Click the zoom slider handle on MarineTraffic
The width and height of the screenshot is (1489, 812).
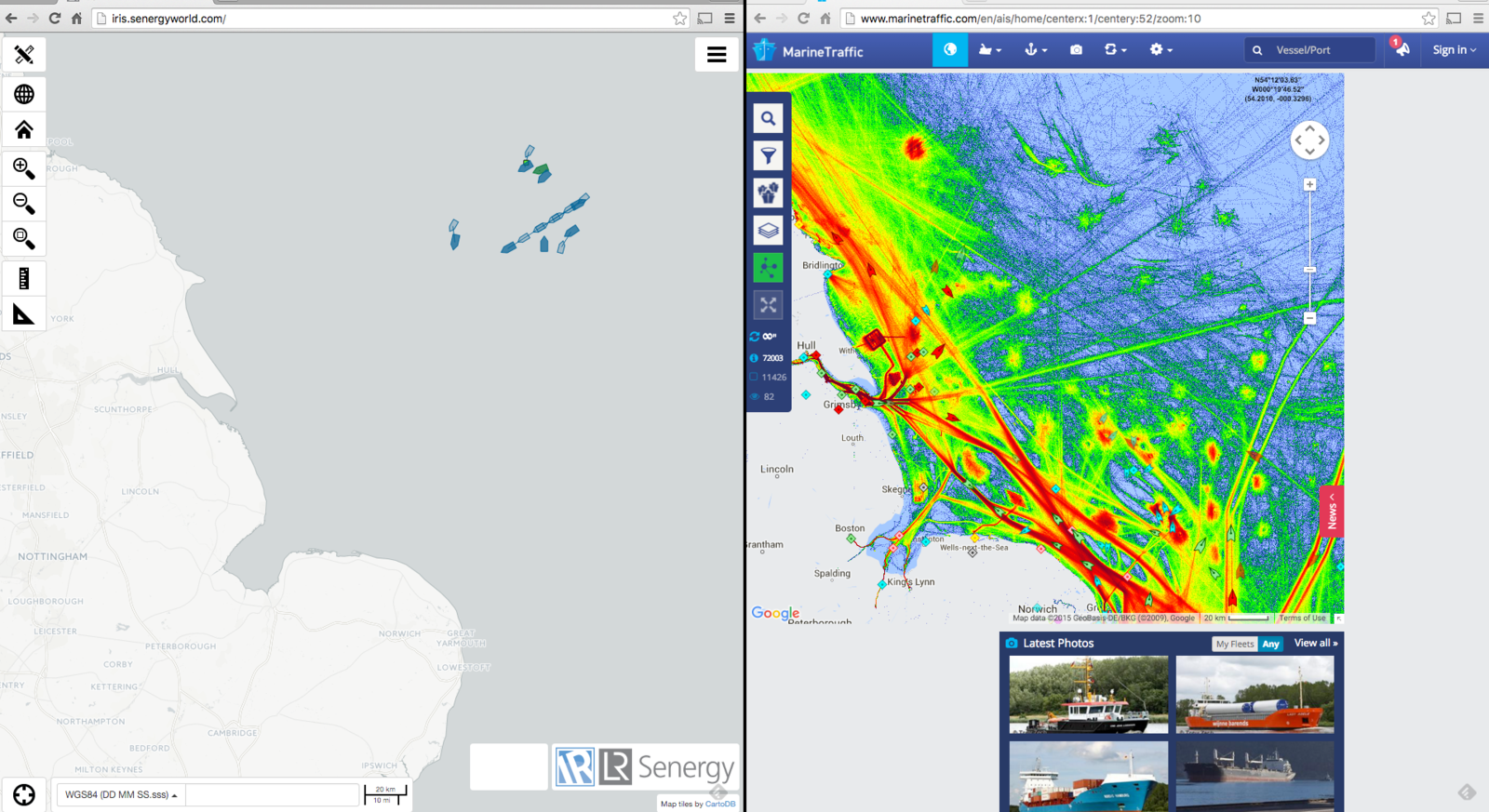click(x=1309, y=270)
